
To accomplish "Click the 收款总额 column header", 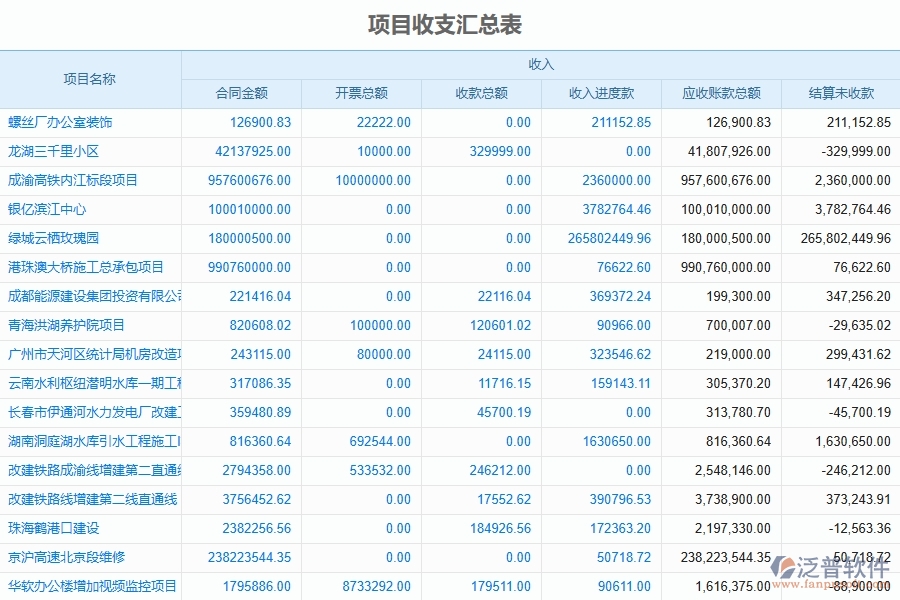I will [x=480, y=93].
